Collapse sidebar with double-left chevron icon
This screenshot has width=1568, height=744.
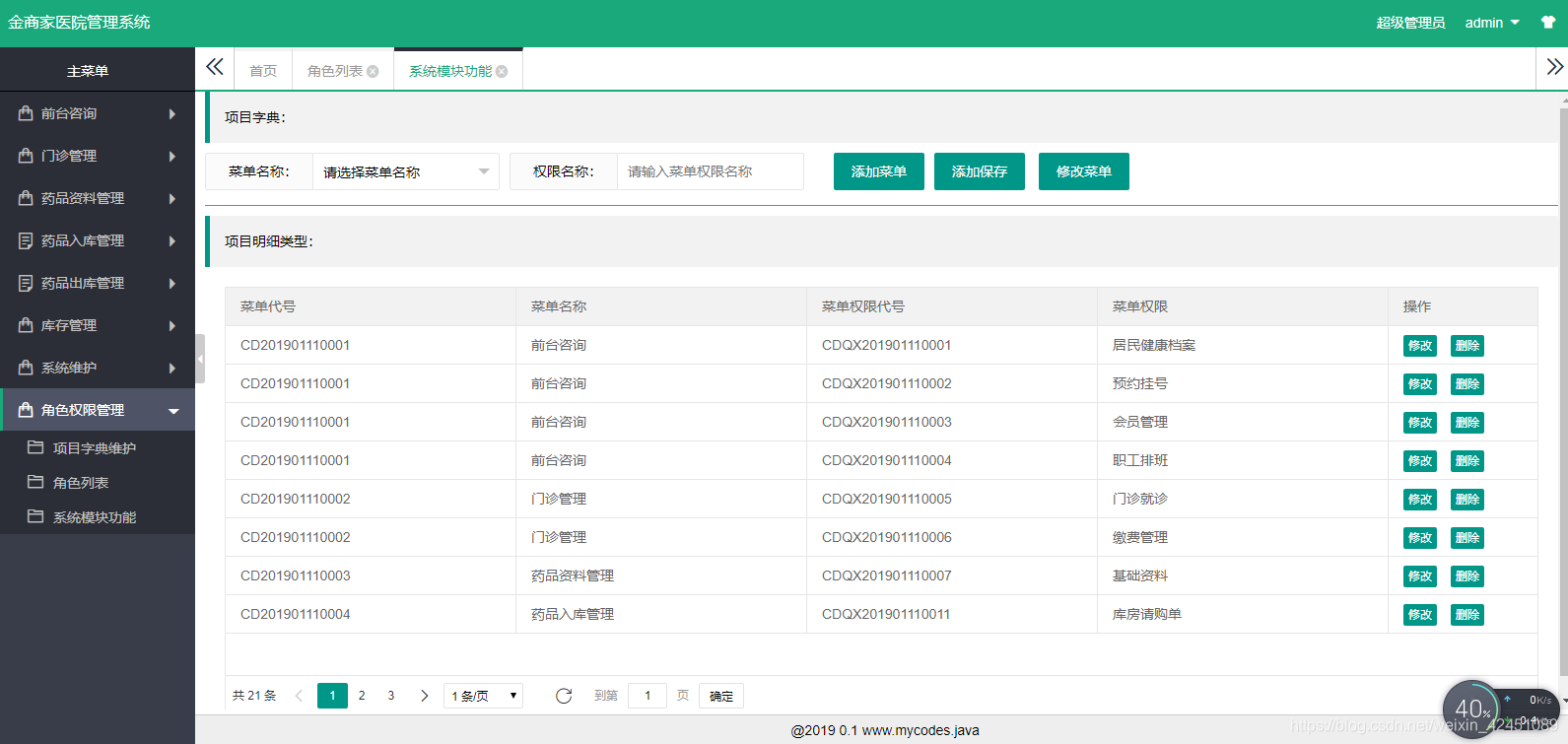[214, 67]
